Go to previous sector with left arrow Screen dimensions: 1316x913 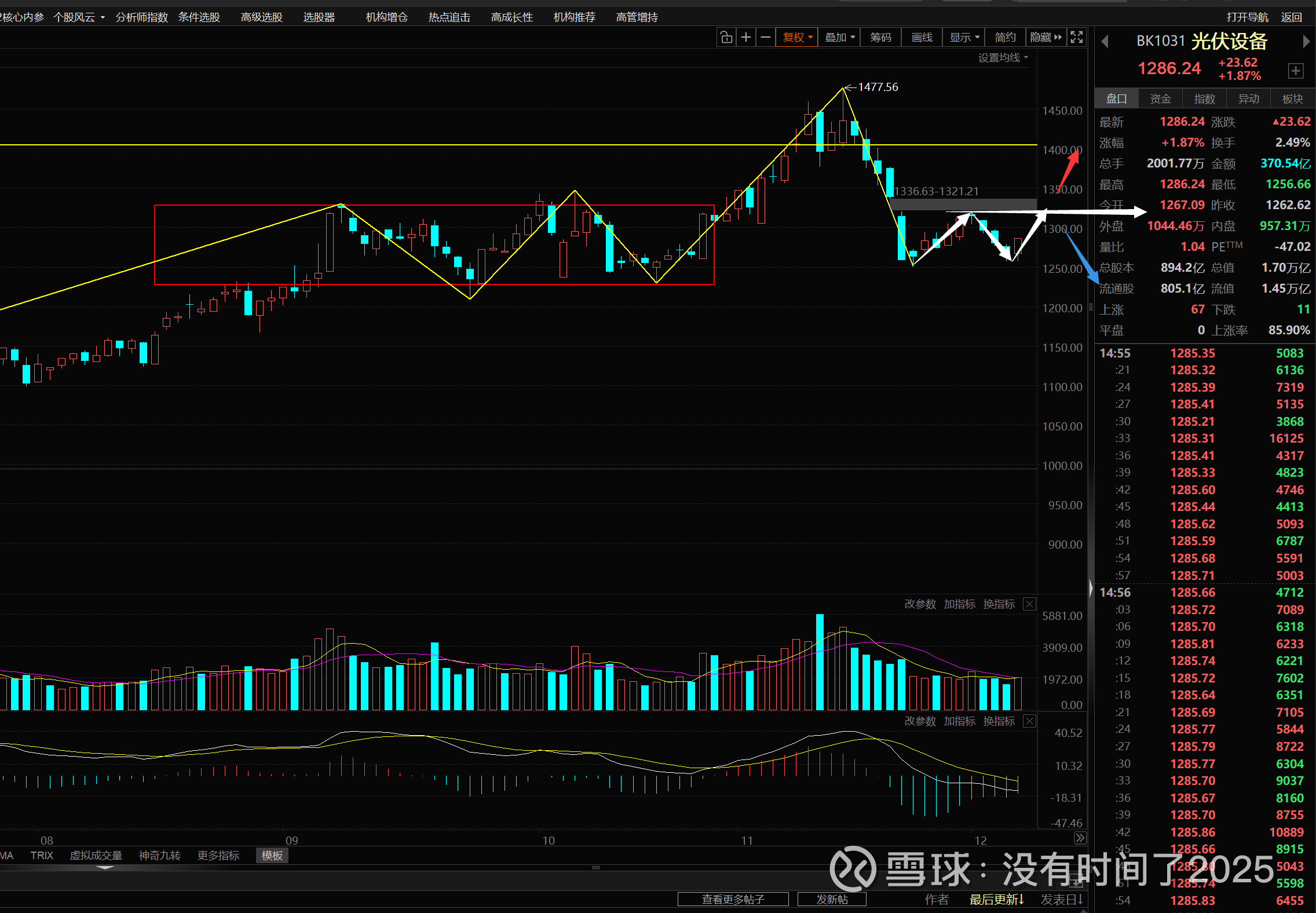tap(1105, 42)
